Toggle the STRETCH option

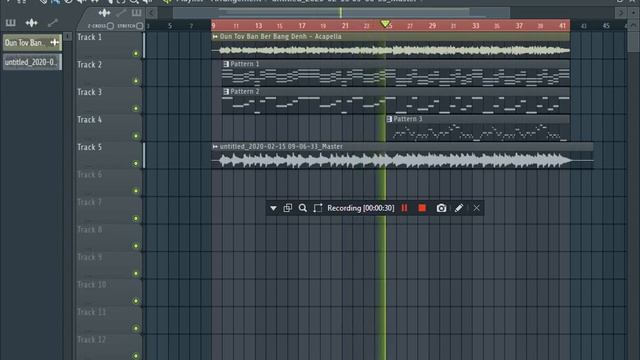click(140, 26)
